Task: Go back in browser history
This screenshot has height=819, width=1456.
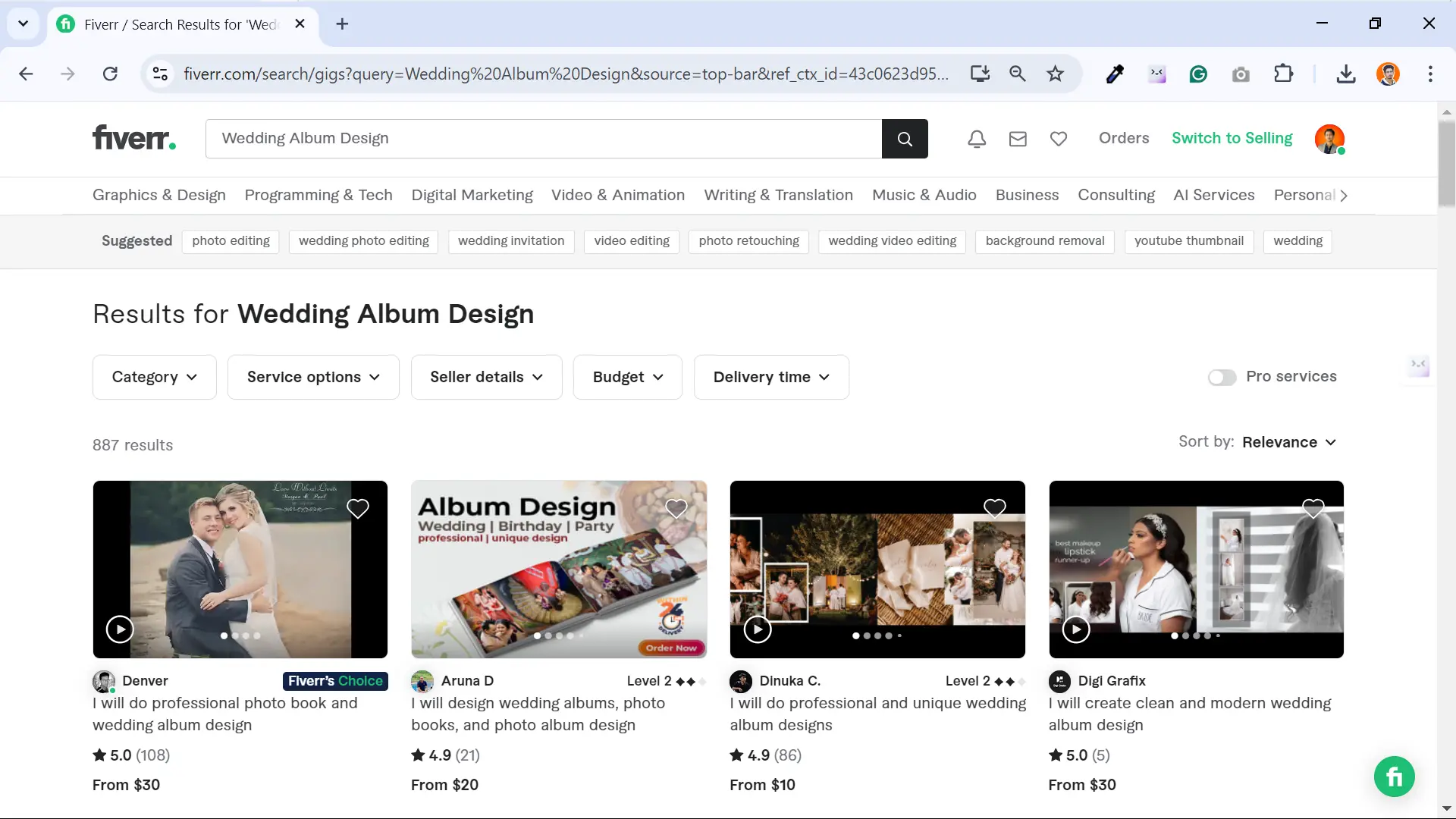Action: click(26, 74)
